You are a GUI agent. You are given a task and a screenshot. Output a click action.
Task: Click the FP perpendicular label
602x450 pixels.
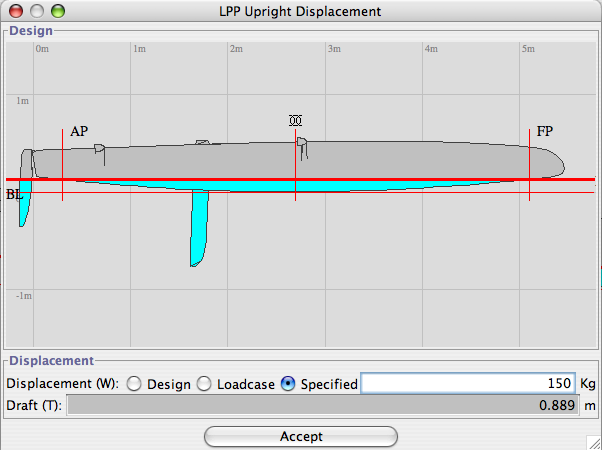544,131
